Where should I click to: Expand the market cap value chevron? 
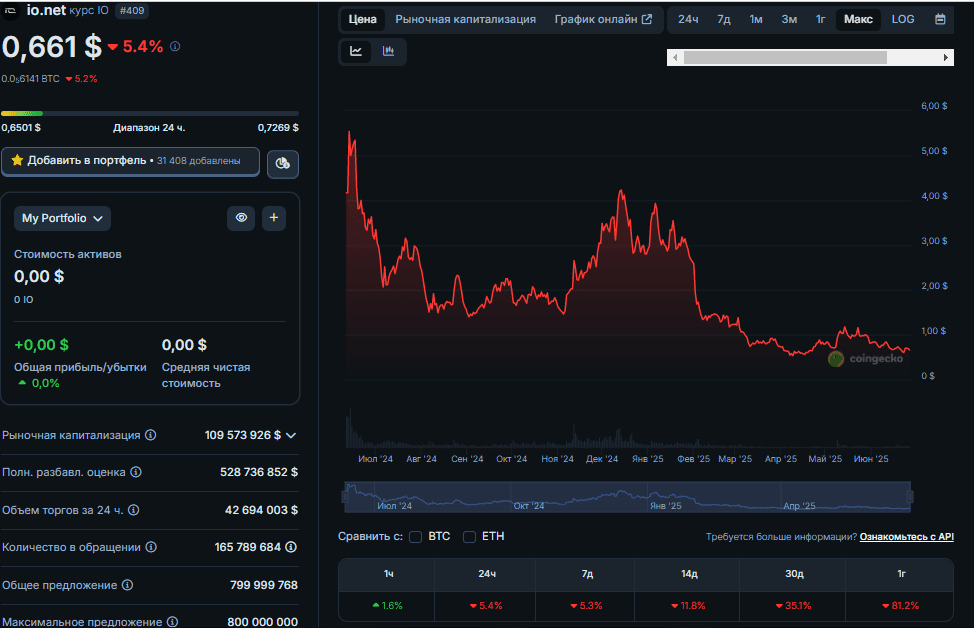291,435
